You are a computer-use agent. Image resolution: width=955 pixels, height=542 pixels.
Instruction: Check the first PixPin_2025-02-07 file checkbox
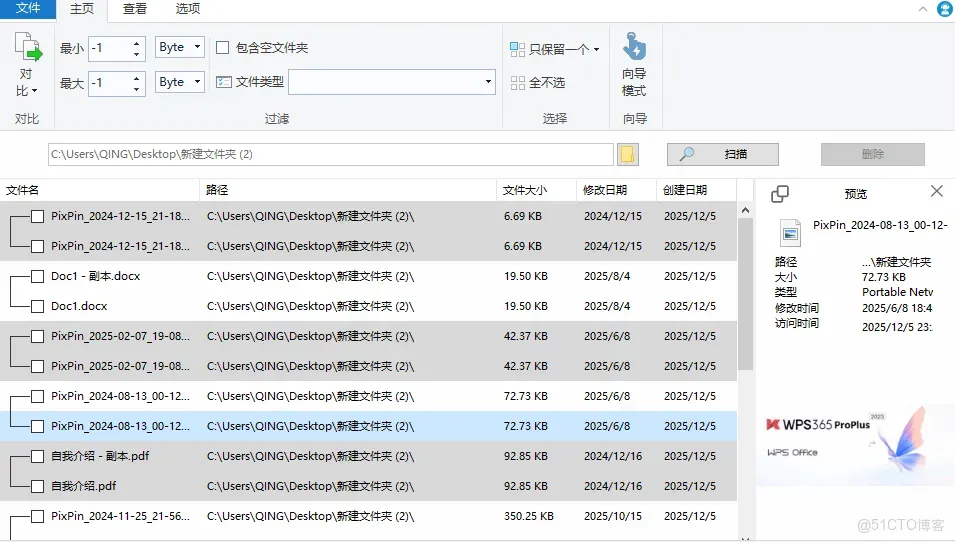point(37,336)
